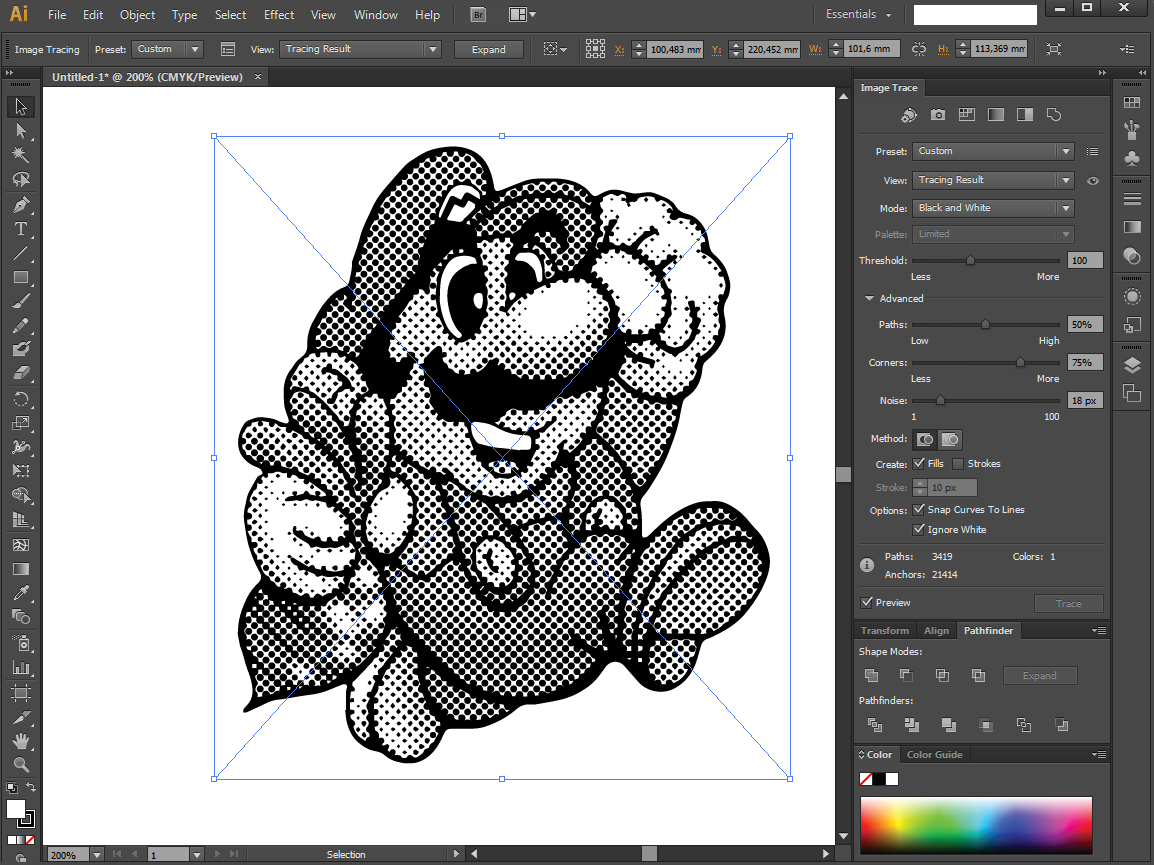Switch to the Align tab
Viewport: 1154px width, 865px height.
(936, 631)
